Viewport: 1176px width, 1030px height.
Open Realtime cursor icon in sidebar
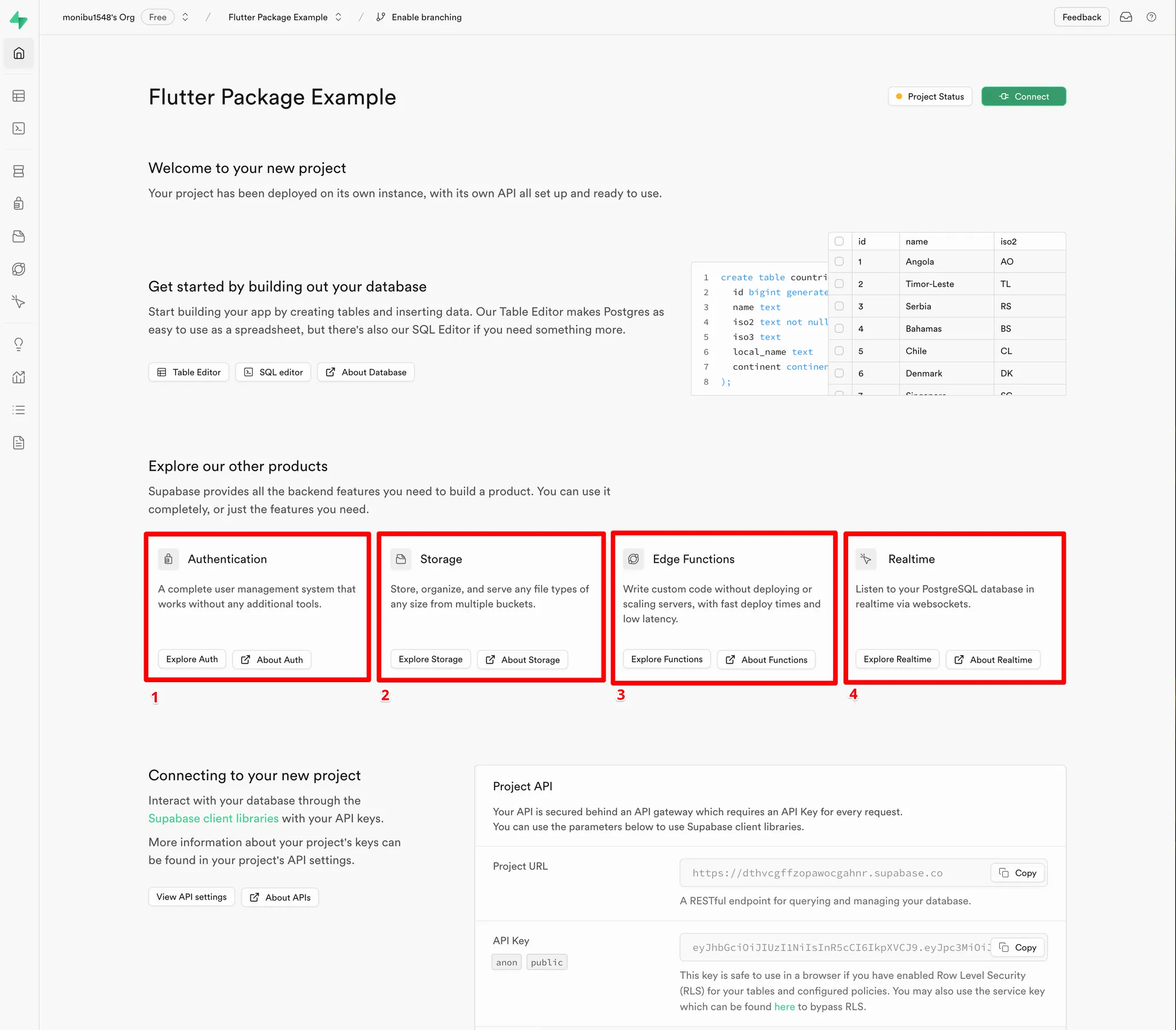coord(18,302)
